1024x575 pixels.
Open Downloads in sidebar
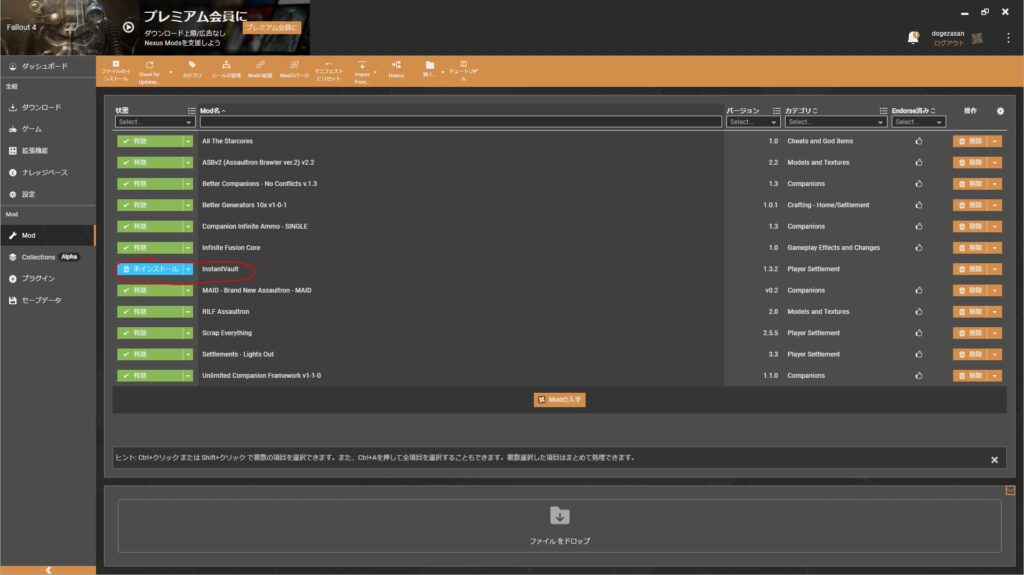pyautogui.click(x=48, y=107)
